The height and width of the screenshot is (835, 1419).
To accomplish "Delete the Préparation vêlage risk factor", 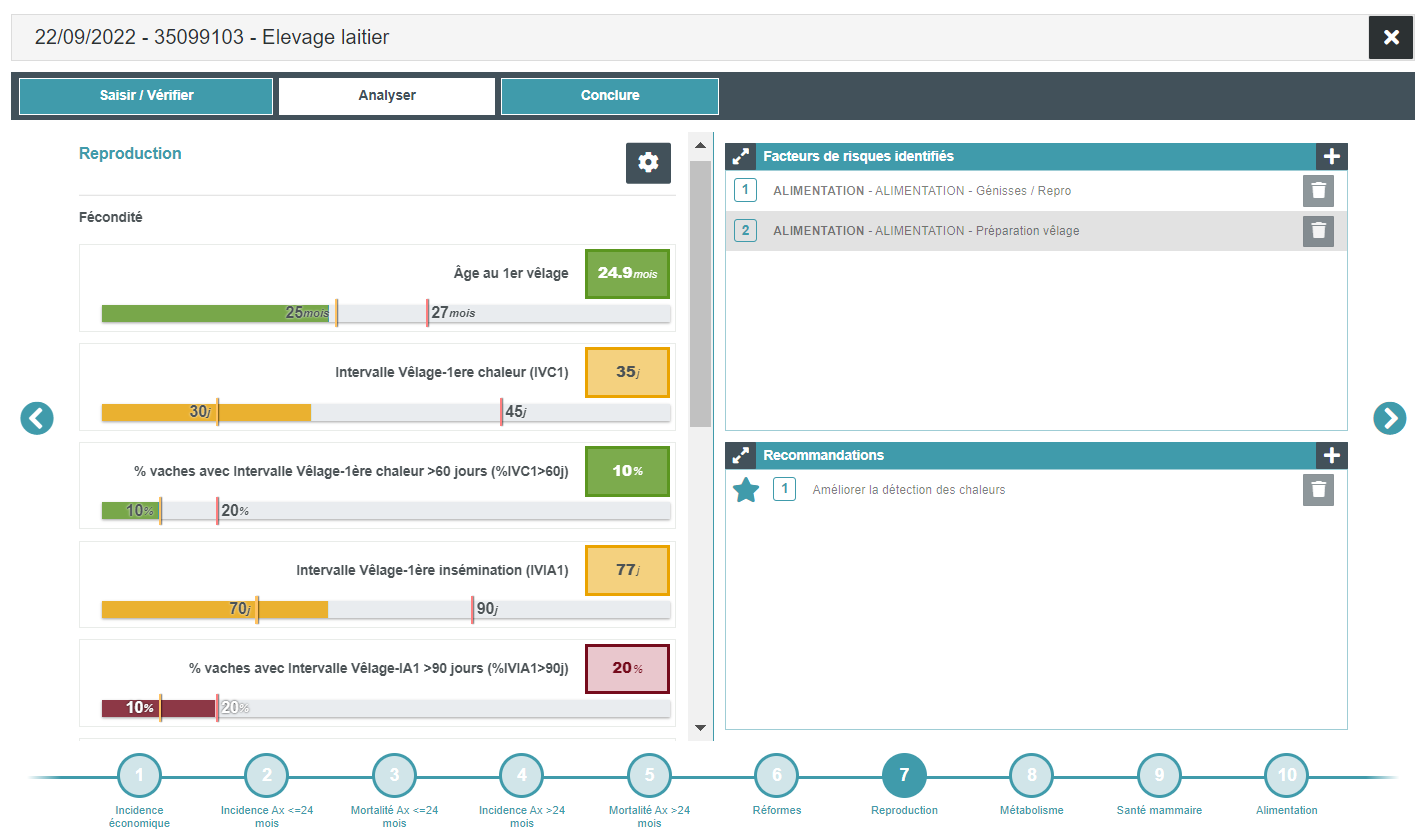I will click(1318, 231).
